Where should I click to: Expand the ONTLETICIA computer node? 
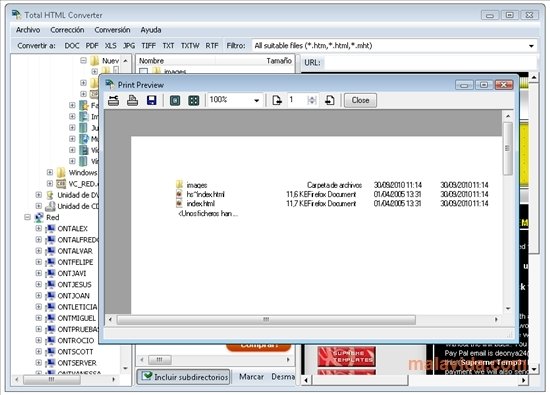point(39,307)
